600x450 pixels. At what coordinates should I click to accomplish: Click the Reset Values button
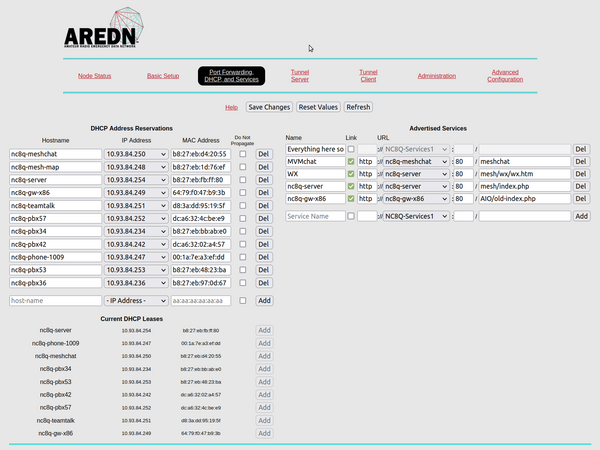pyautogui.click(x=318, y=107)
